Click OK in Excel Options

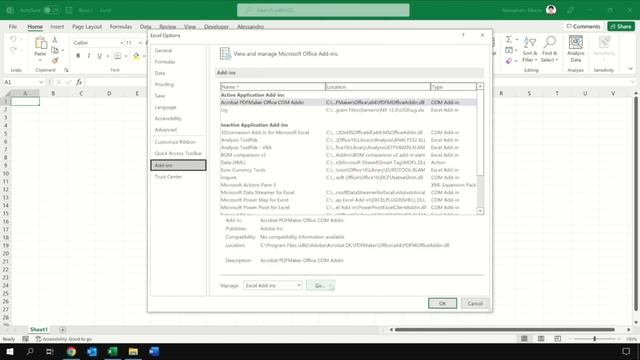(442, 303)
